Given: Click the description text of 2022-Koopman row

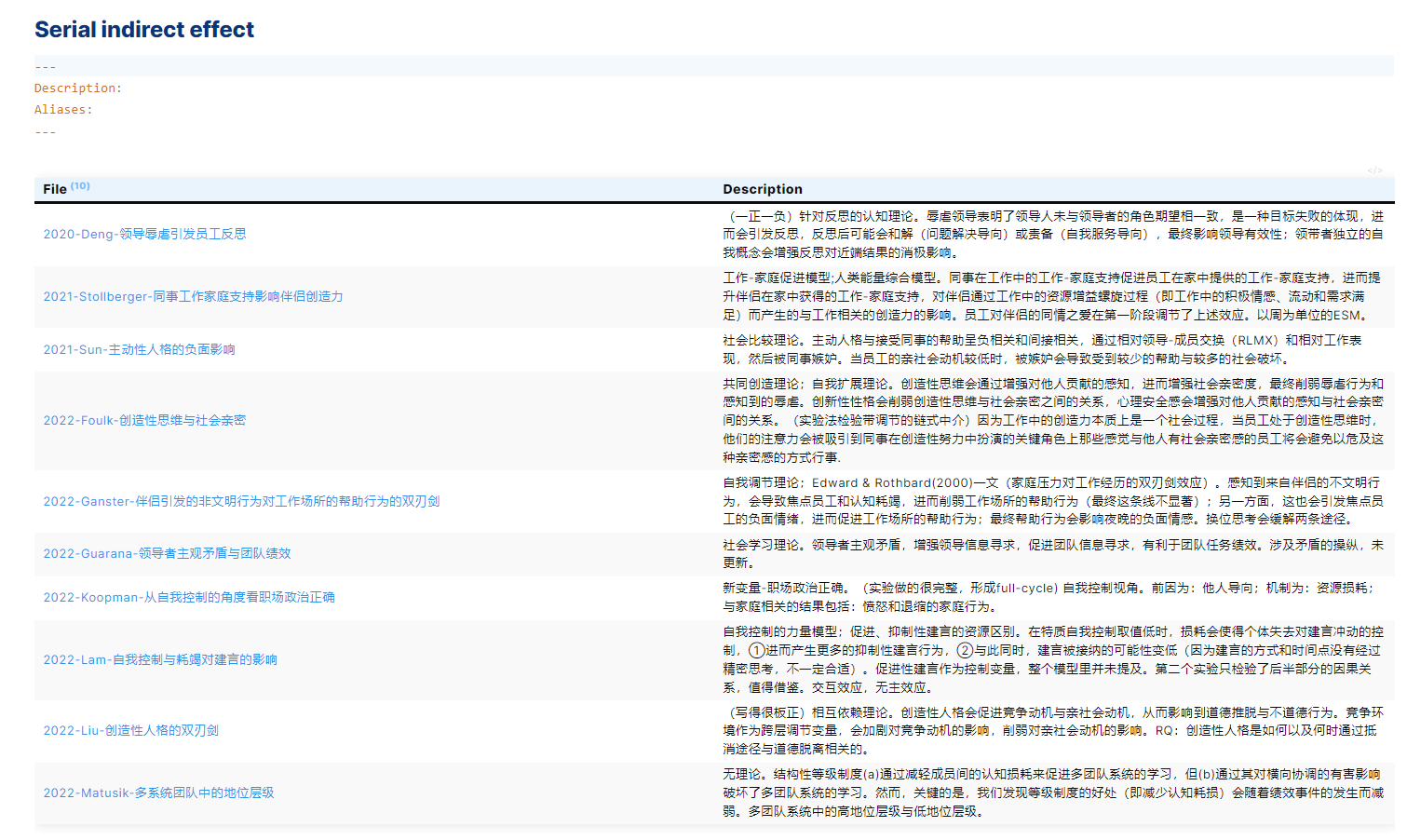Looking at the screenshot, I should [x=1049, y=597].
